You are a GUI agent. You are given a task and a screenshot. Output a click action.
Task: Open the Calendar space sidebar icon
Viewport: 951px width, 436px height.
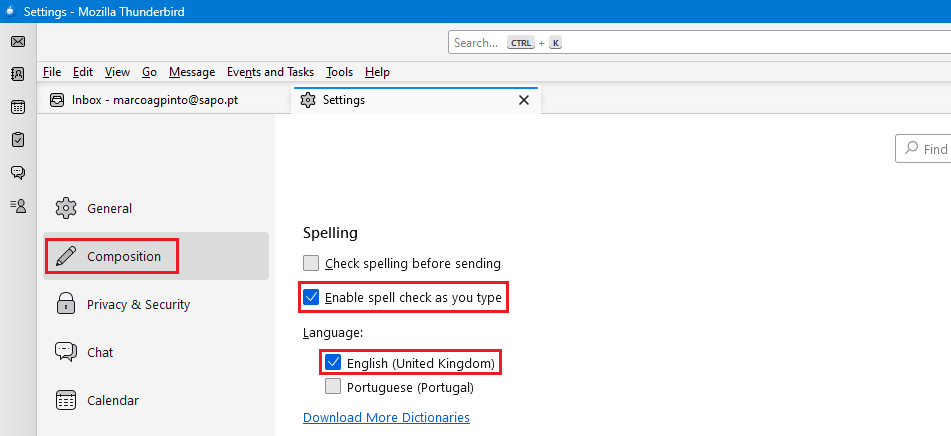coord(18,107)
